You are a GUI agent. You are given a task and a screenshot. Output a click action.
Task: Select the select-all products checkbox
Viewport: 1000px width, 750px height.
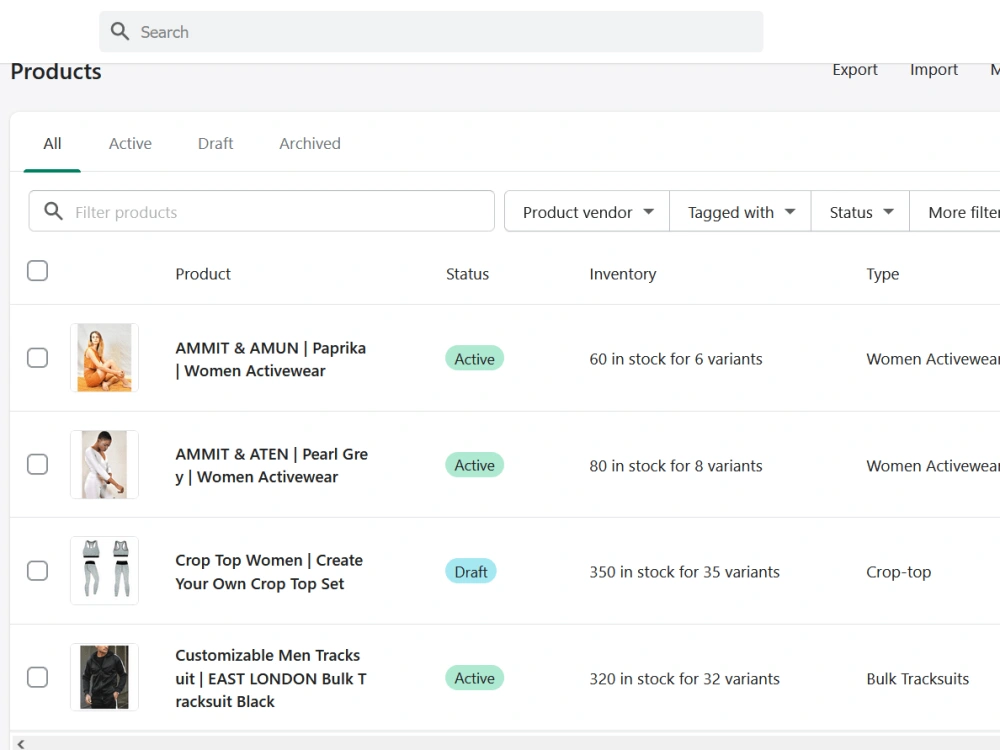(x=37, y=270)
